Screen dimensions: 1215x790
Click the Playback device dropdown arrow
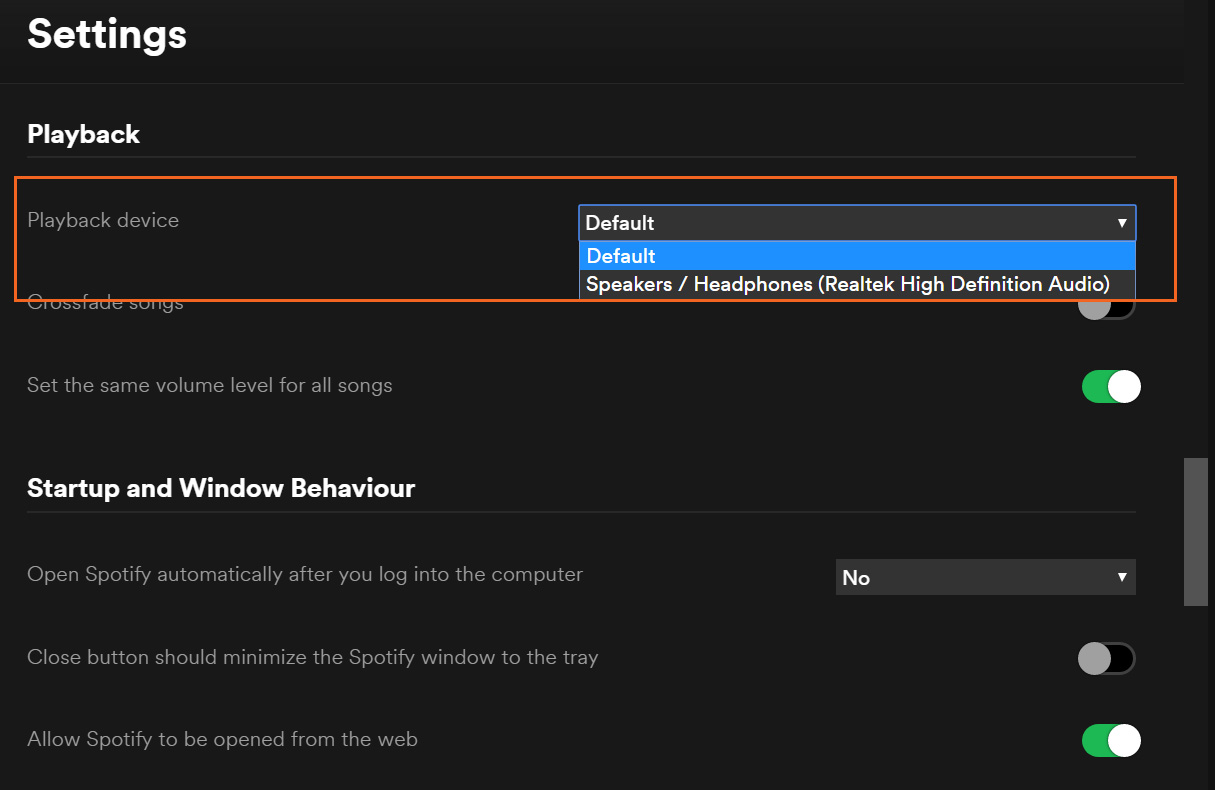[x=1122, y=223]
